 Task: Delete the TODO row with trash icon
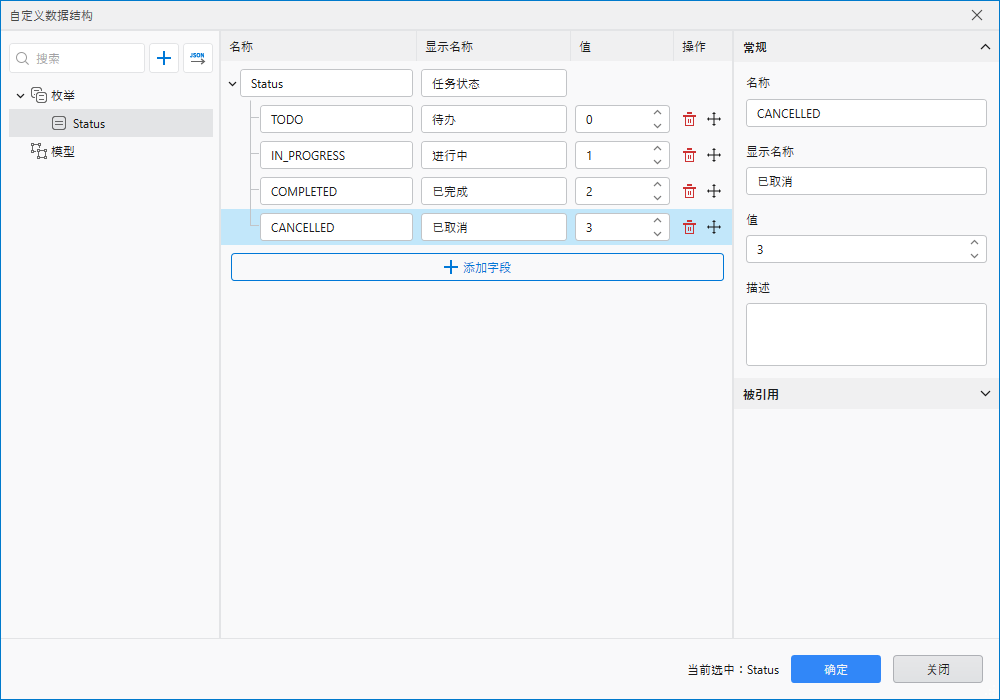click(689, 119)
